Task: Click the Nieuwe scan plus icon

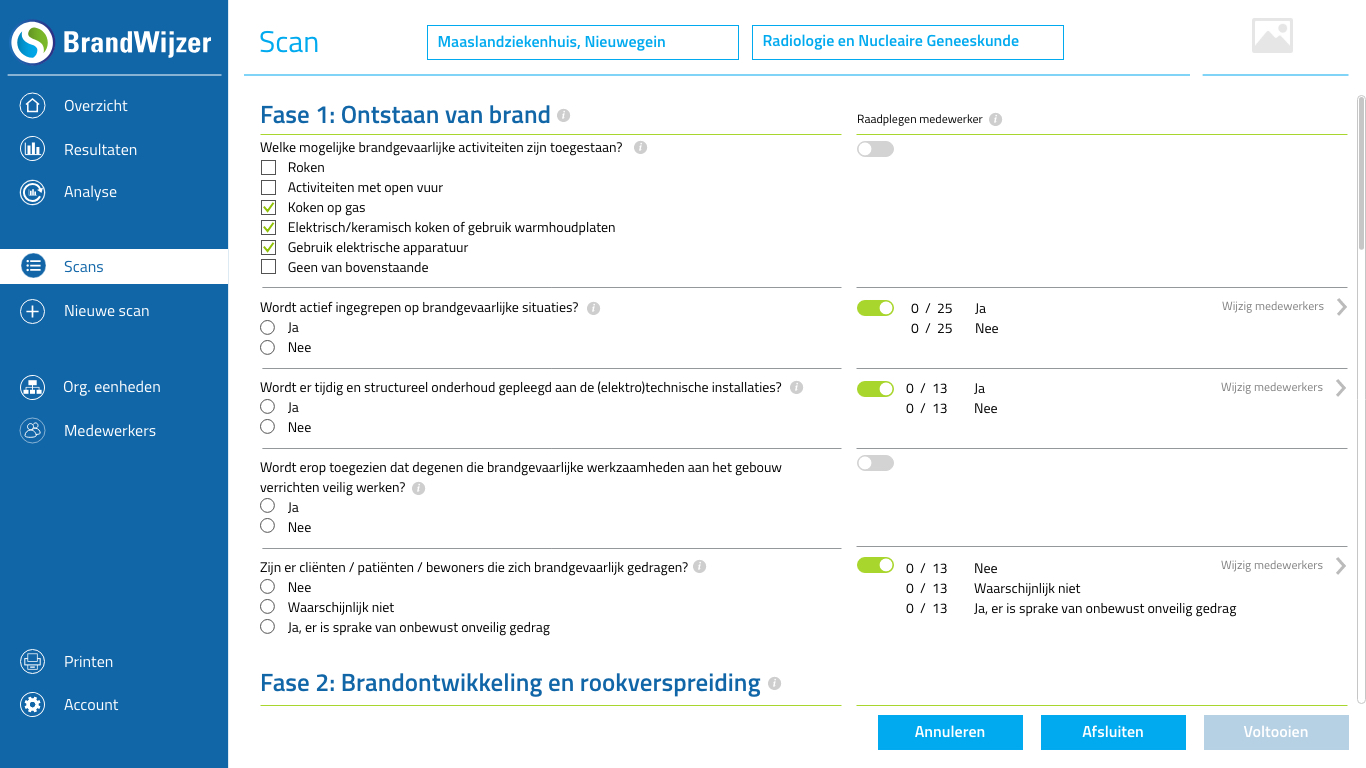Action: pyautogui.click(x=33, y=311)
